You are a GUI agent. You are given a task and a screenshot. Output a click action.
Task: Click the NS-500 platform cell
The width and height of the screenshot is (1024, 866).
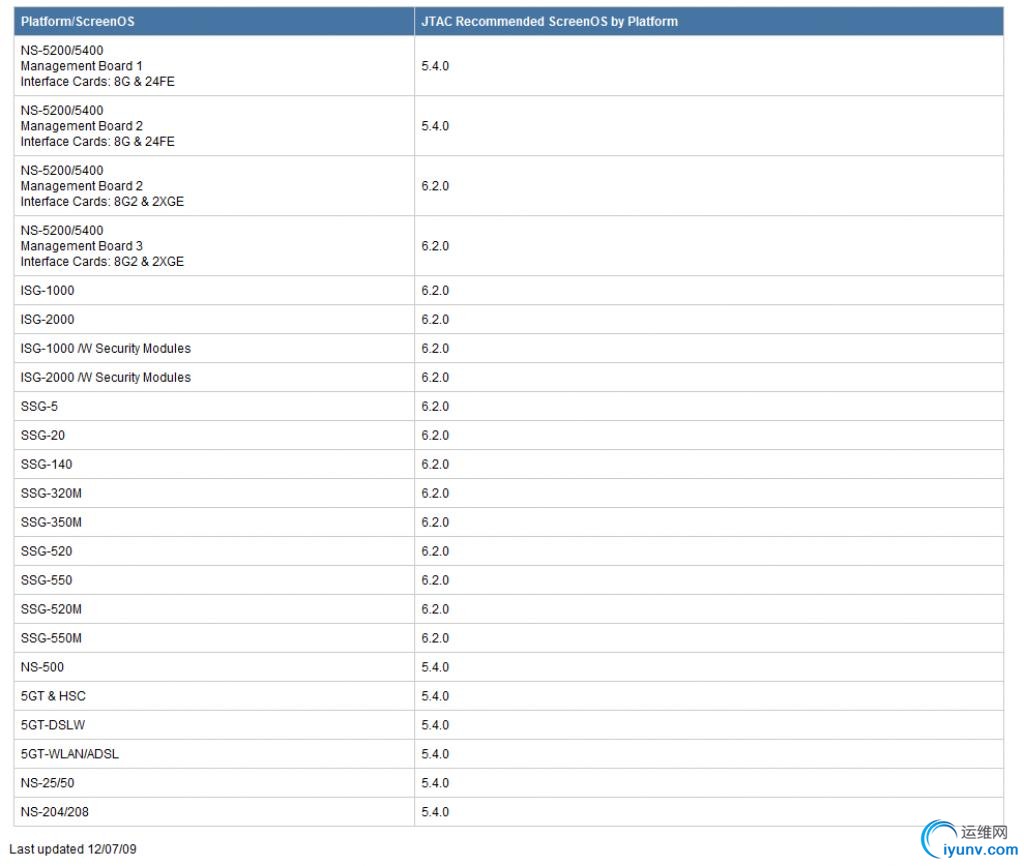coord(214,667)
